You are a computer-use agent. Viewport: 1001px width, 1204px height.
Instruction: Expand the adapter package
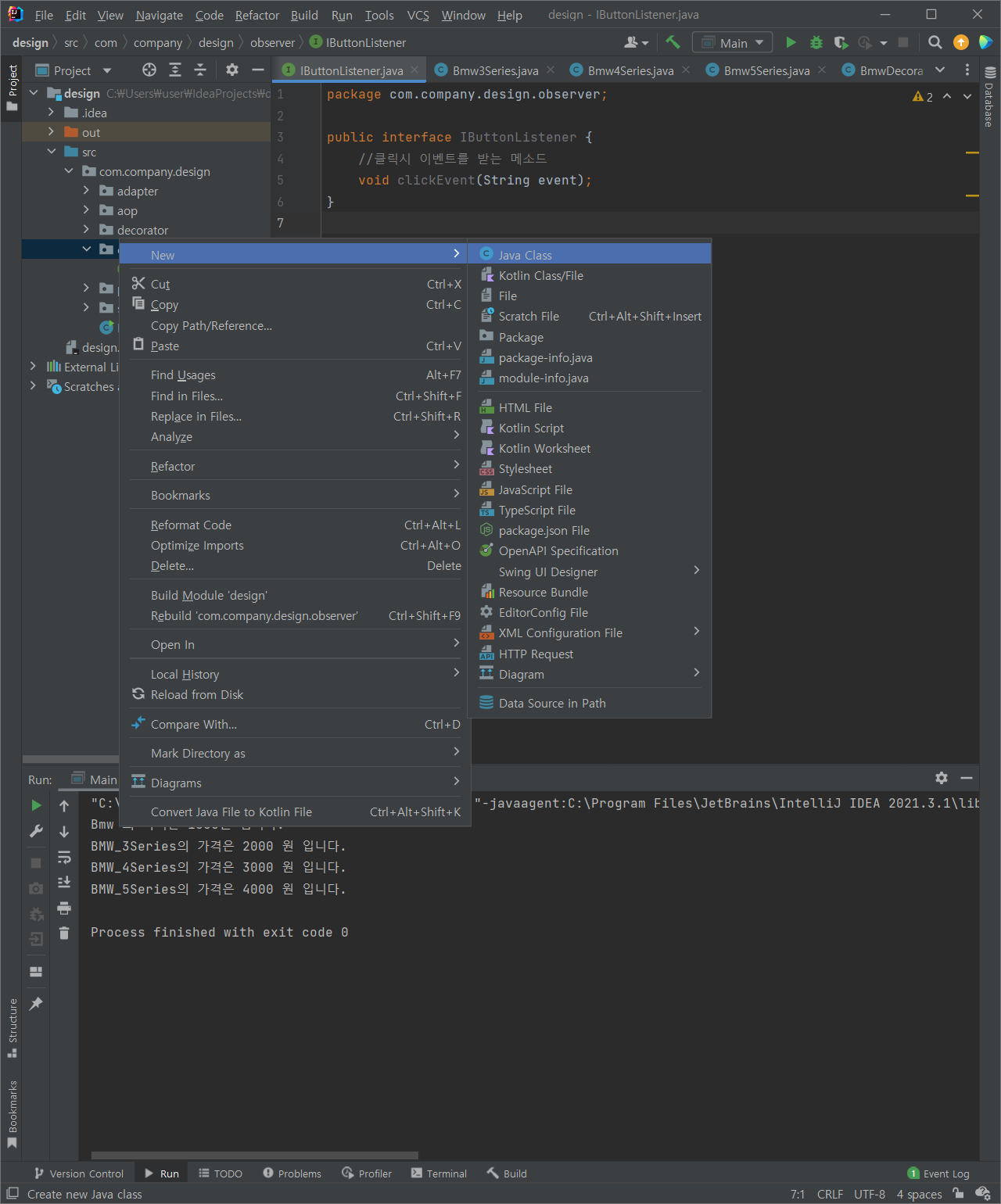click(x=86, y=191)
